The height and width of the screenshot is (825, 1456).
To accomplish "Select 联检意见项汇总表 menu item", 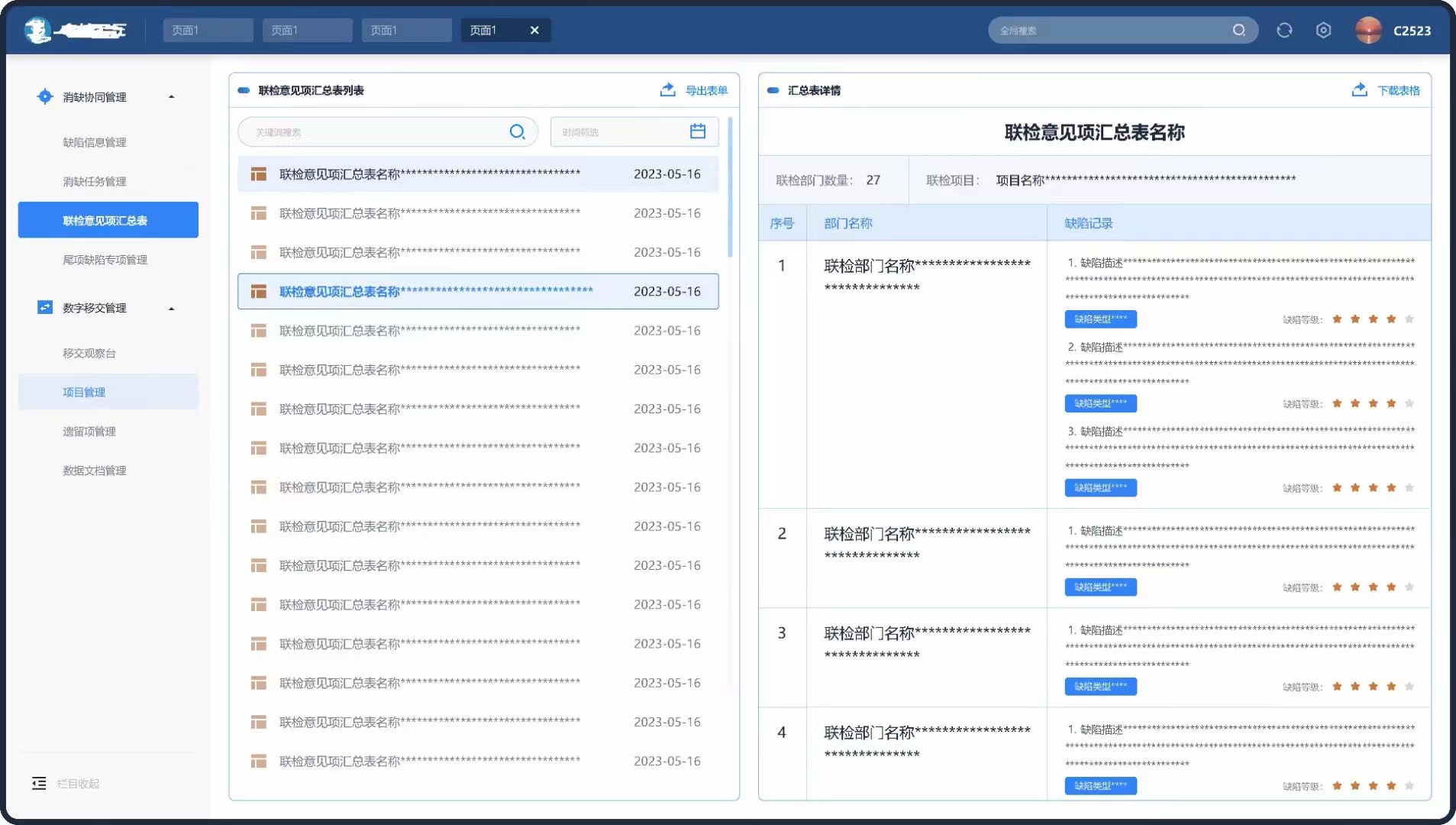I will [x=108, y=220].
